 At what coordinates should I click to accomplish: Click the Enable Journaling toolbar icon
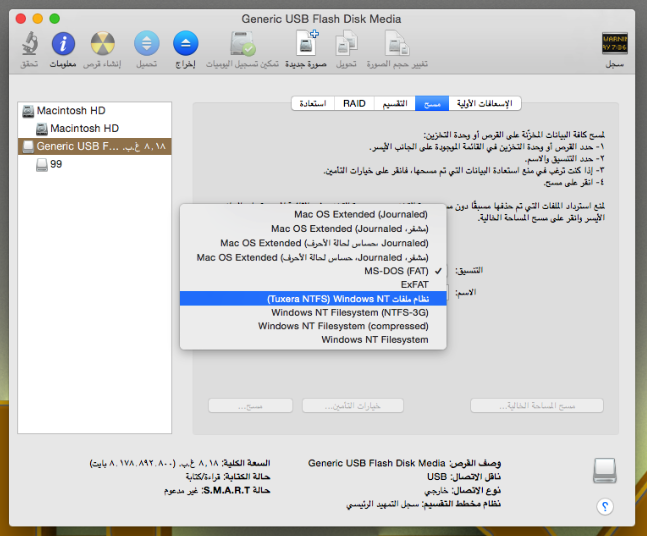[242, 43]
